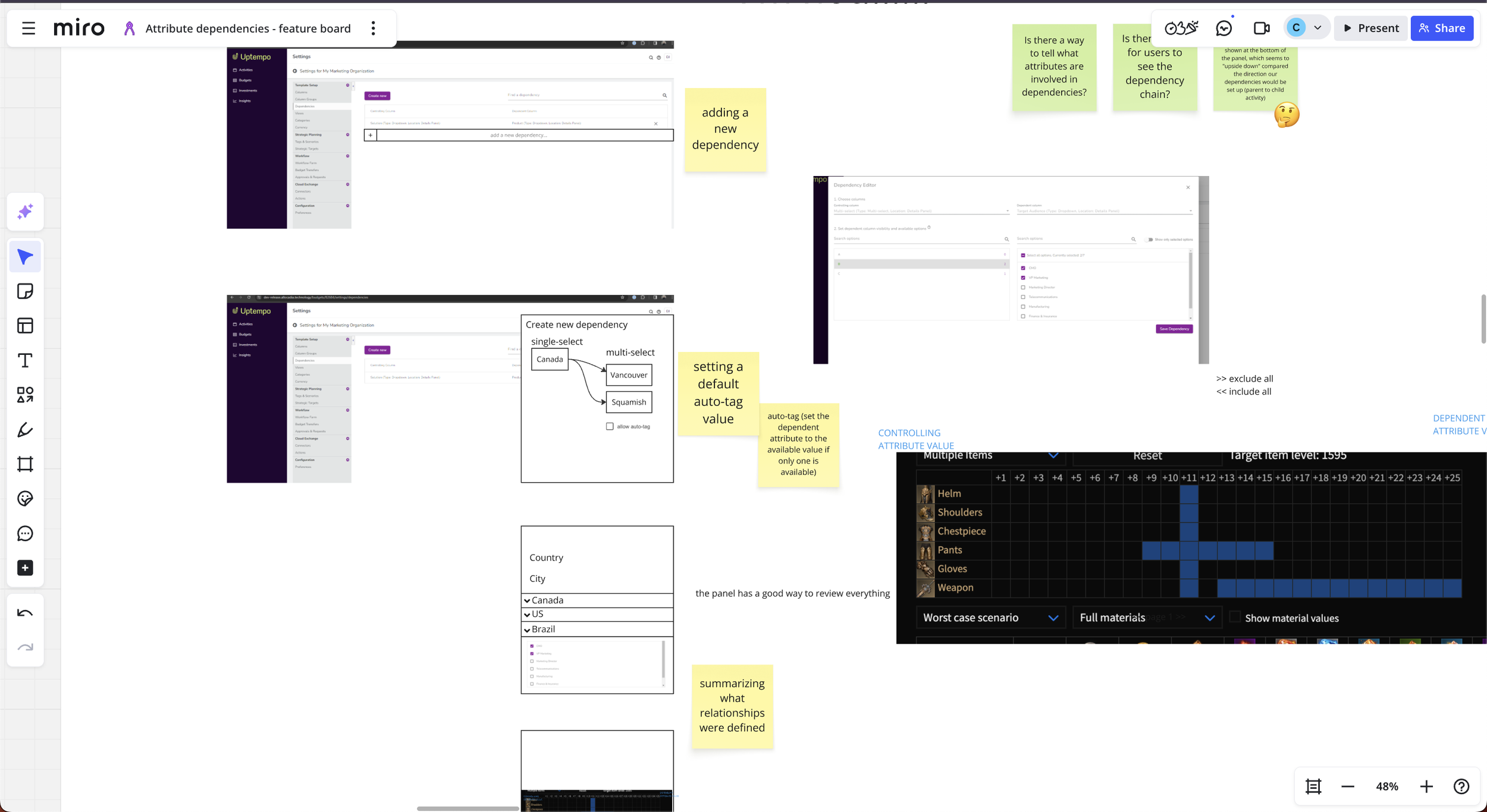Open the main hamburger menu
The width and height of the screenshot is (1487, 812).
click(x=29, y=28)
